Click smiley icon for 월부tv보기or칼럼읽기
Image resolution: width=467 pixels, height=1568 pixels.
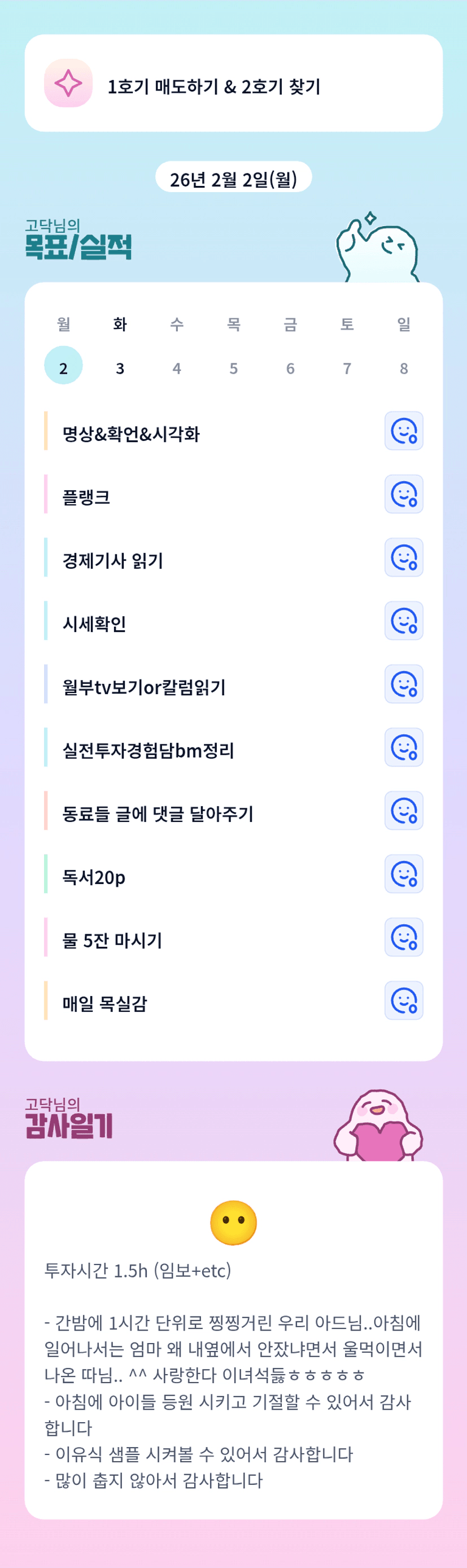404,684
